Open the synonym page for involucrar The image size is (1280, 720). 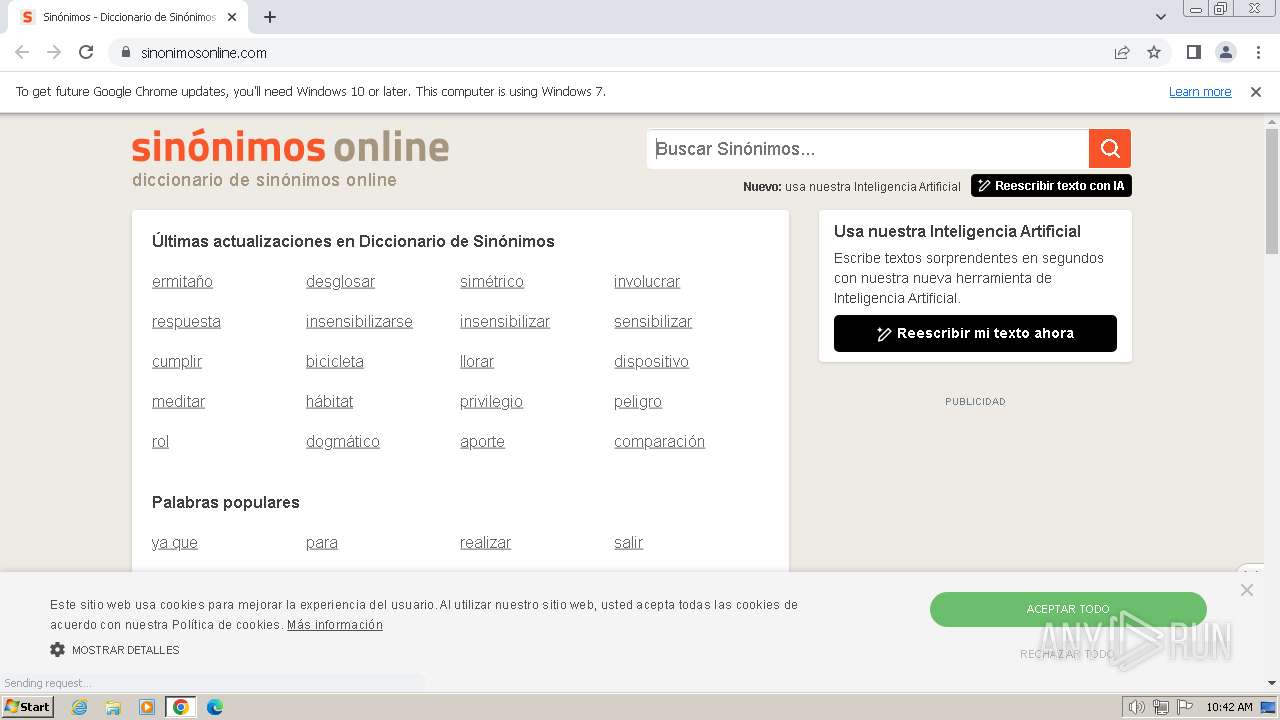pos(647,282)
